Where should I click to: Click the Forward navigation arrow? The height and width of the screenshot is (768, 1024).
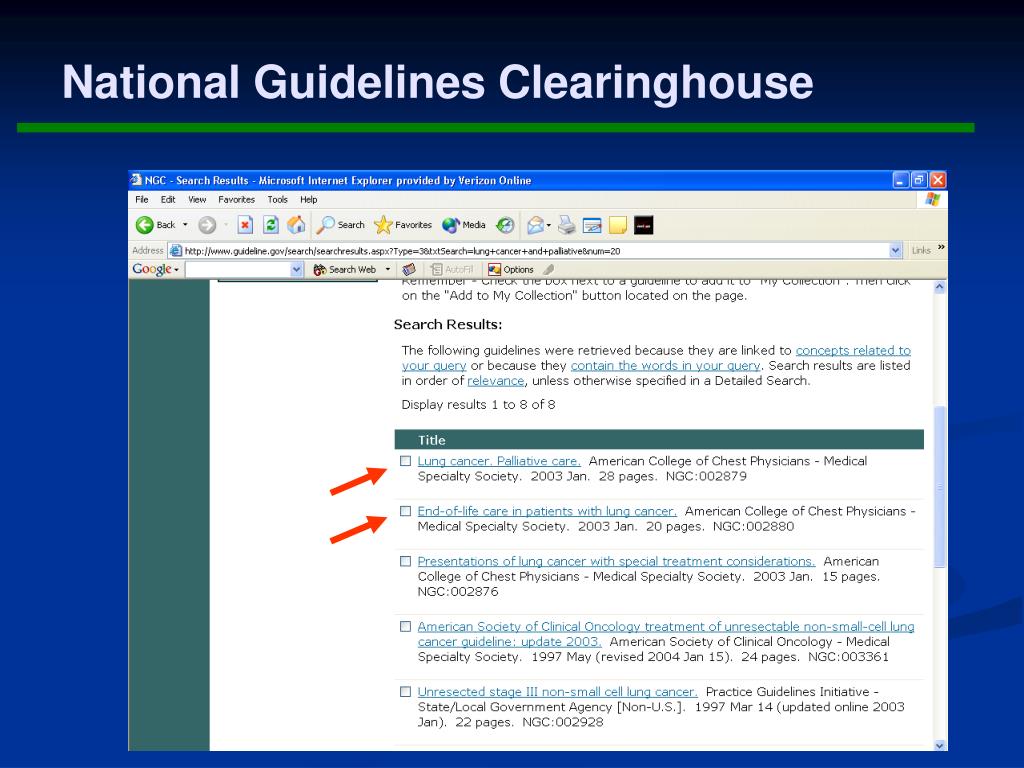(x=207, y=225)
